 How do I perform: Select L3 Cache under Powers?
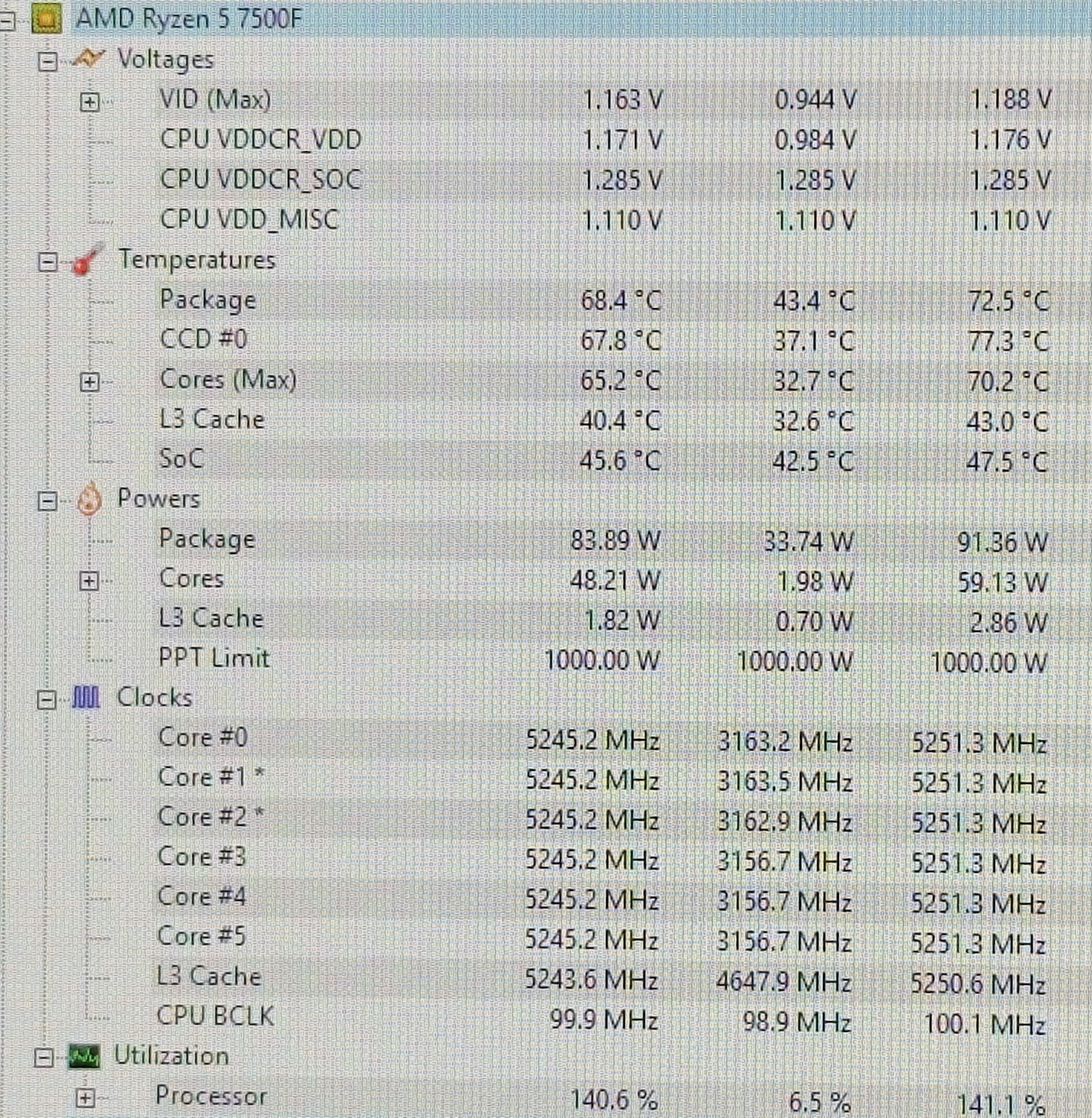(211, 618)
